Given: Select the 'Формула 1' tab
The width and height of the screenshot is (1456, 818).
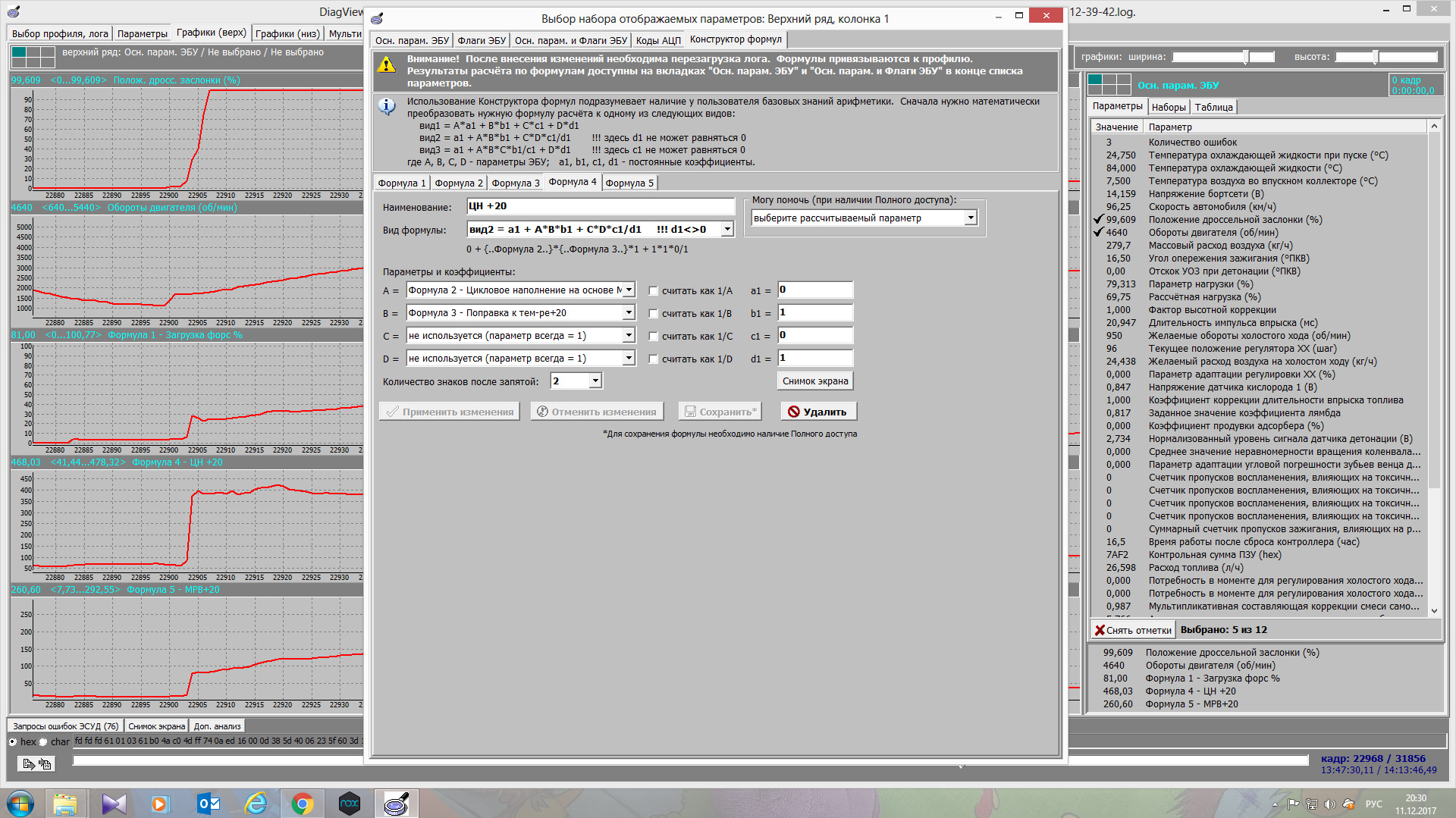Looking at the screenshot, I should click(x=402, y=183).
